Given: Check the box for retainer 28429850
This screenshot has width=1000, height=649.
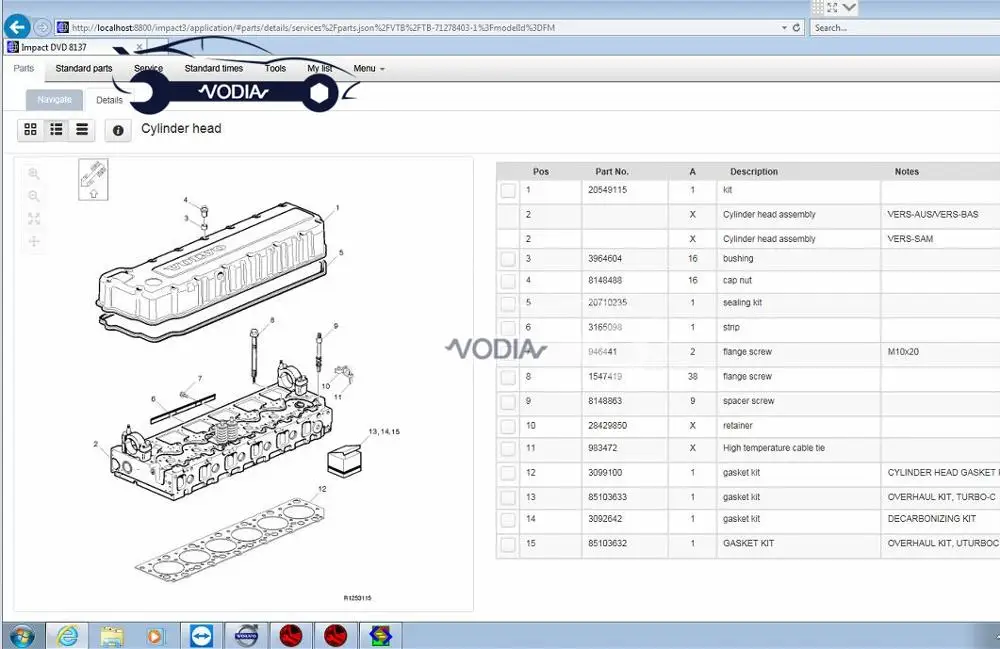Looking at the screenshot, I should pyautogui.click(x=508, y=426).
